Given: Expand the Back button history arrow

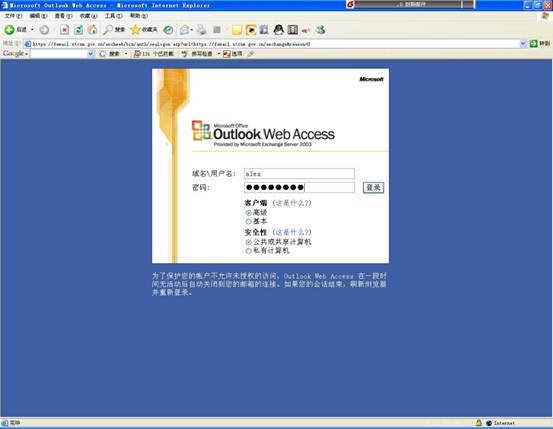Looking at the screenshot, I should point(32,30).
